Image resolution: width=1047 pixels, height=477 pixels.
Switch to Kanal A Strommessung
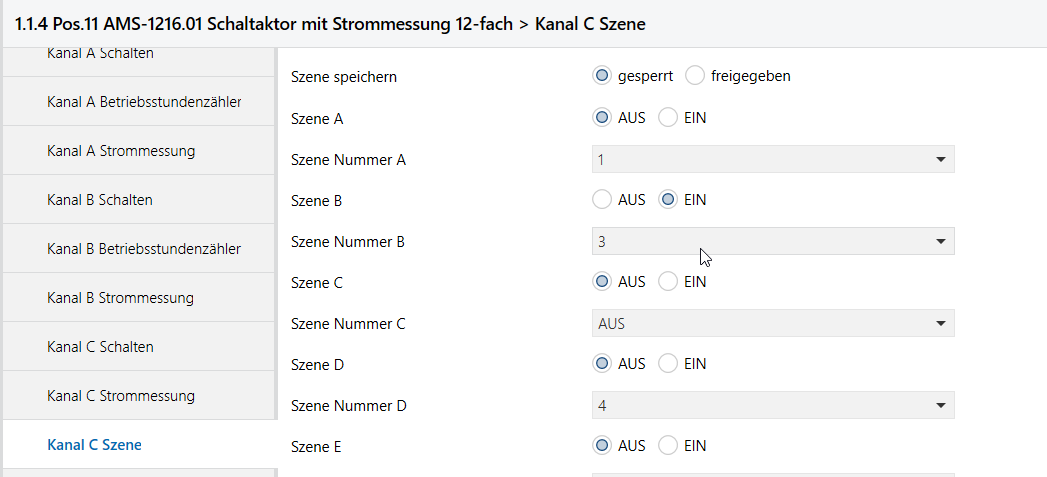click(x=120, y=151)
